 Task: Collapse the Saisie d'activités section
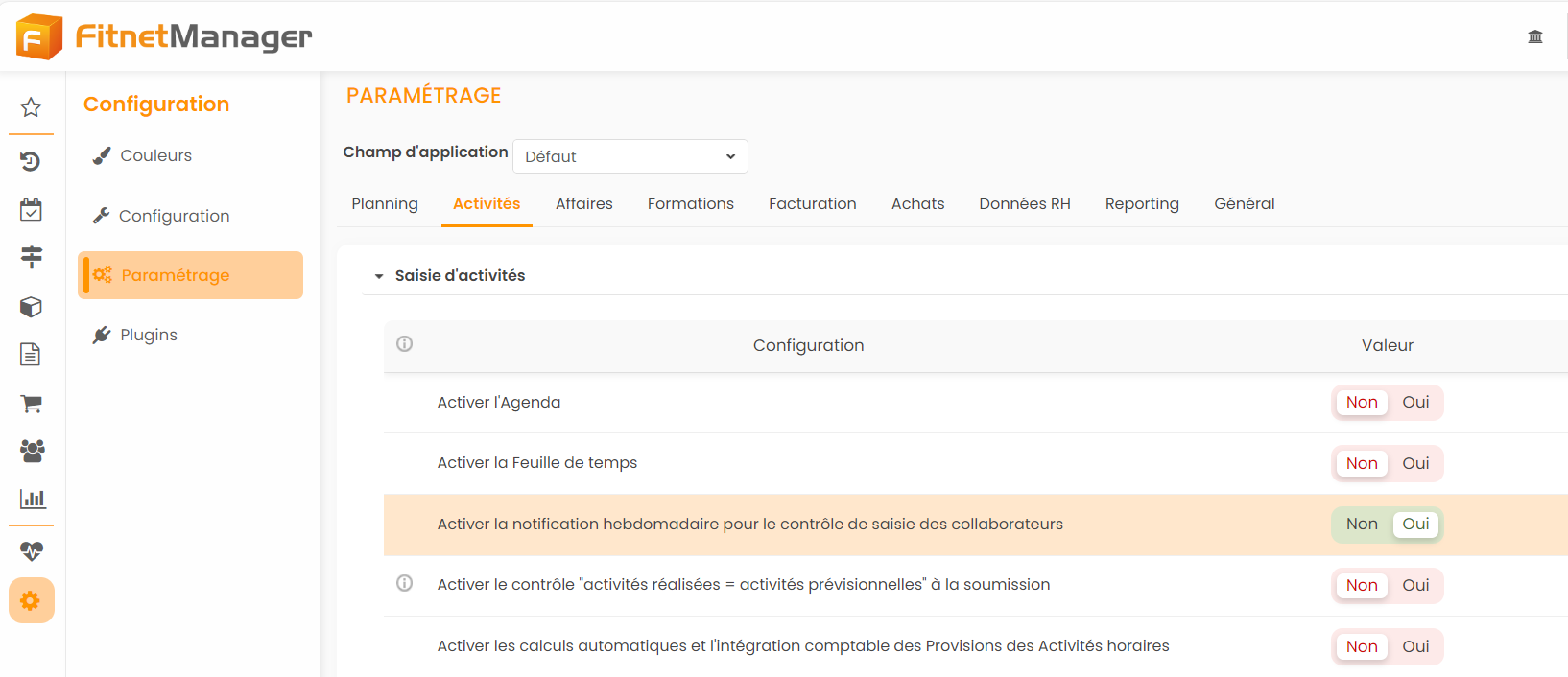[x=379, y=276]
